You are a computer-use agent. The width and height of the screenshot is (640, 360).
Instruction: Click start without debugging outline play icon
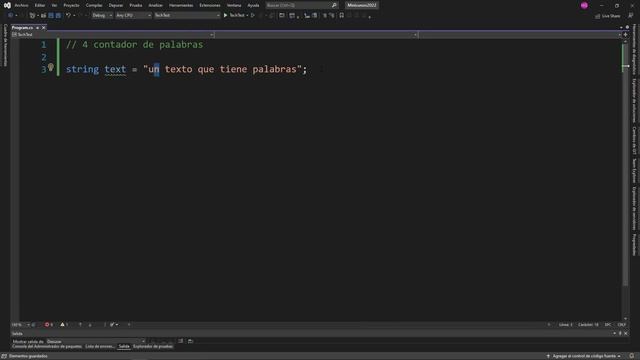[x=253, y=16]
